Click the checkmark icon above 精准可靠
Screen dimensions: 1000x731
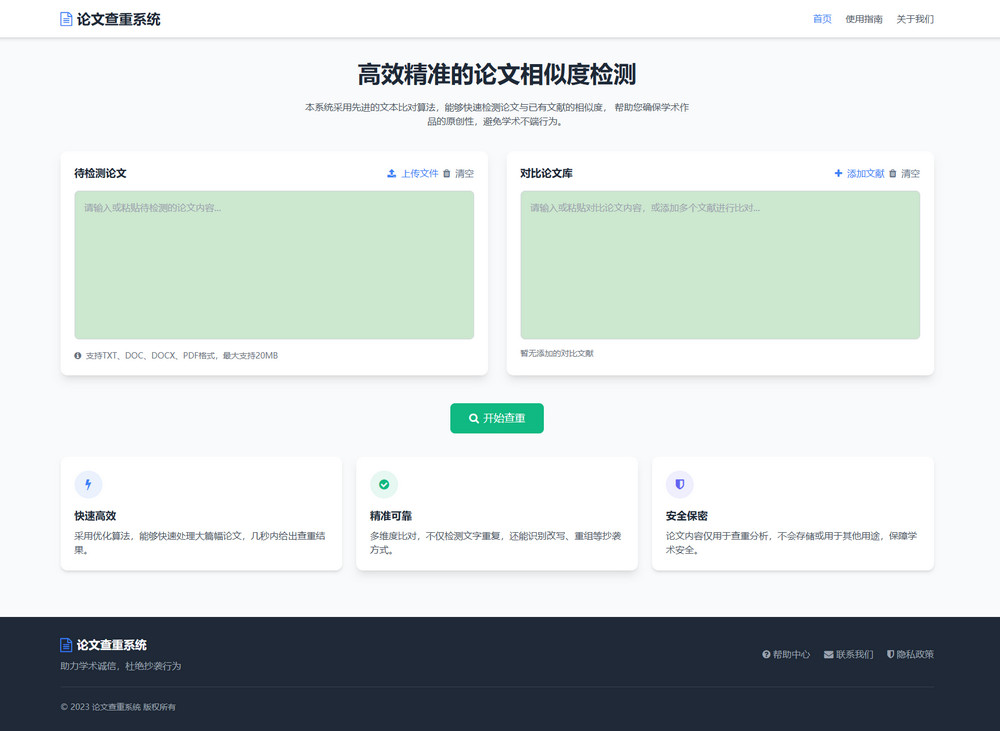[x=384, y=484]
